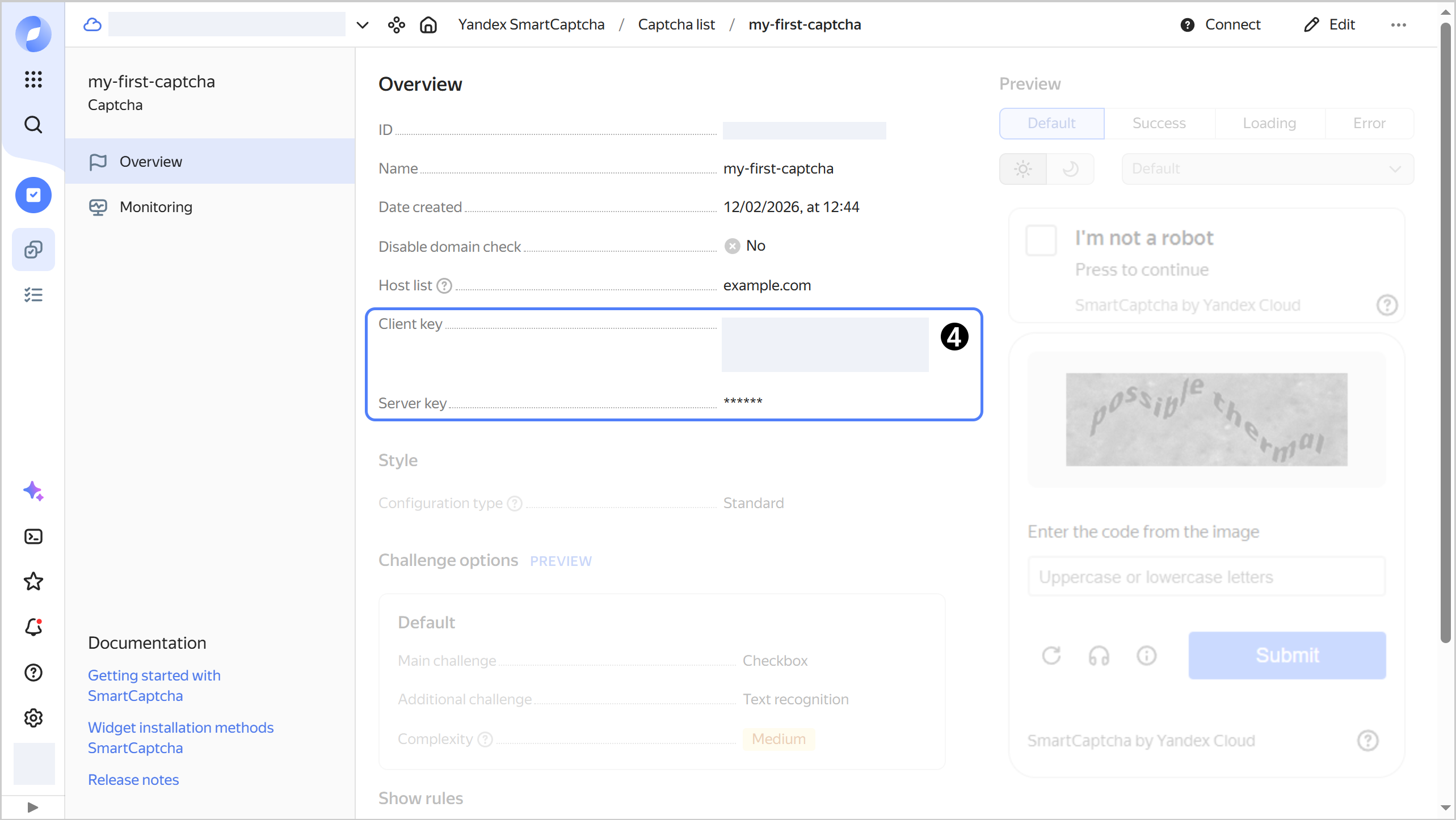Expand the cloud selector chevron
This screenshot has height=820, width=1456.
(x=362, y=25)
